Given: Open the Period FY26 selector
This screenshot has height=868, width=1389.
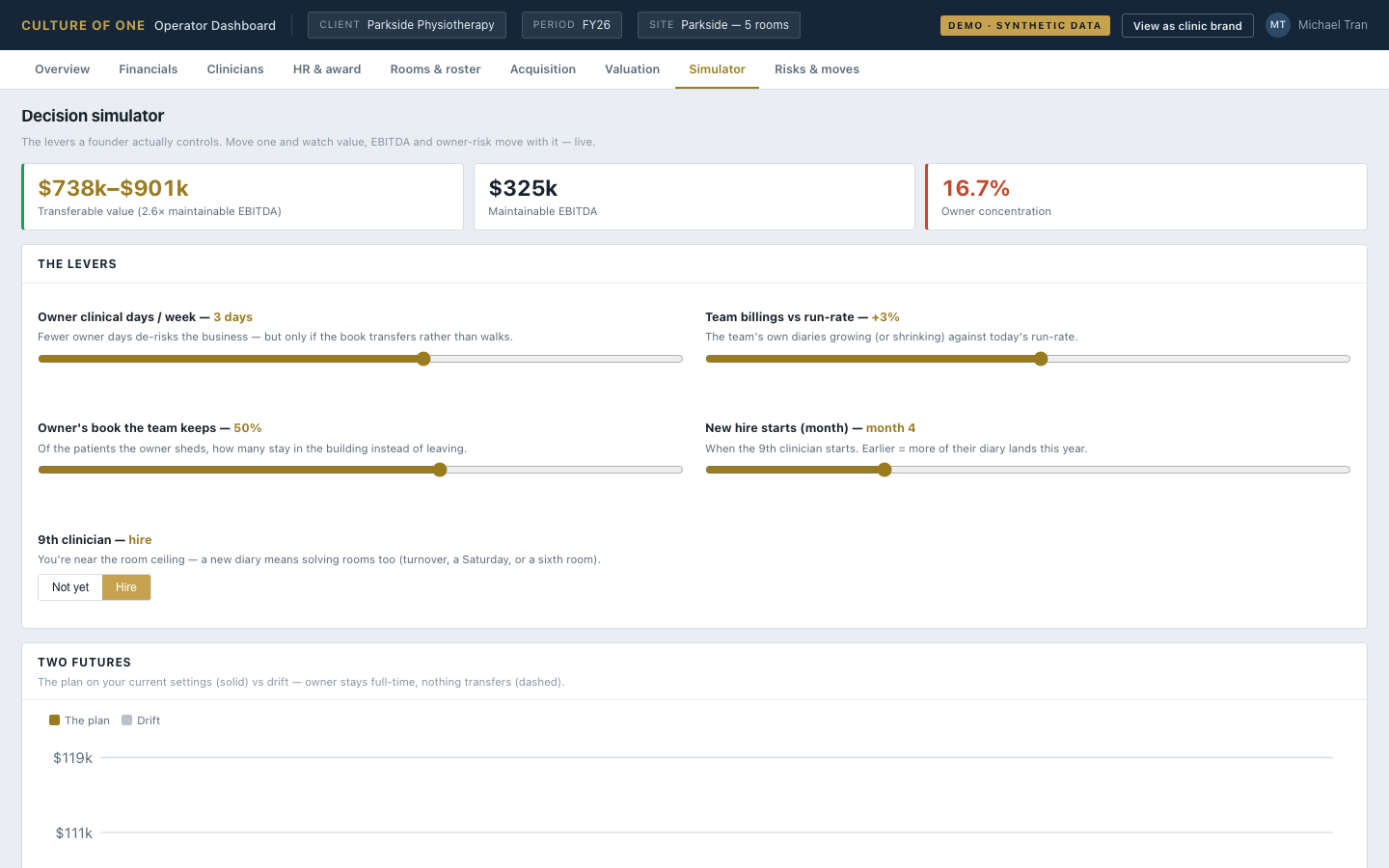Looking at the screenshot, I should (x=572, y=25).
